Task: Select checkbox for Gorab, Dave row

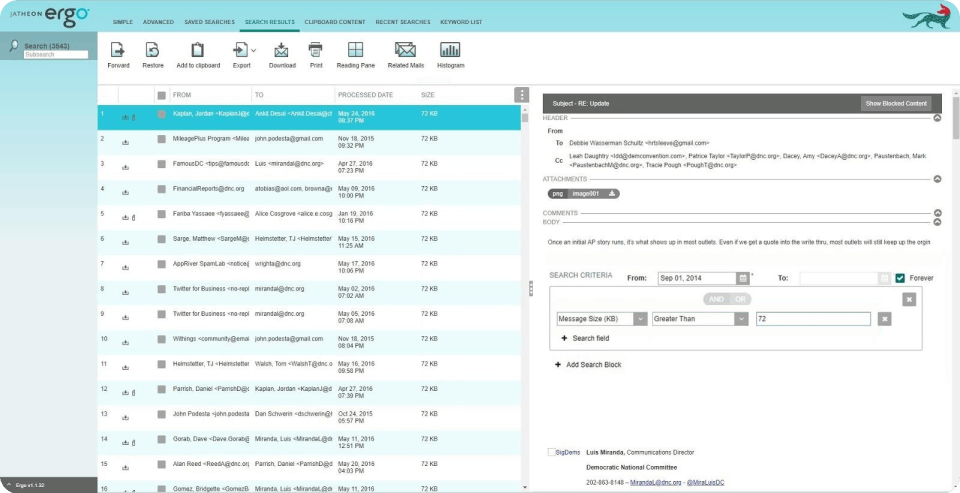Action: (162, 439)
